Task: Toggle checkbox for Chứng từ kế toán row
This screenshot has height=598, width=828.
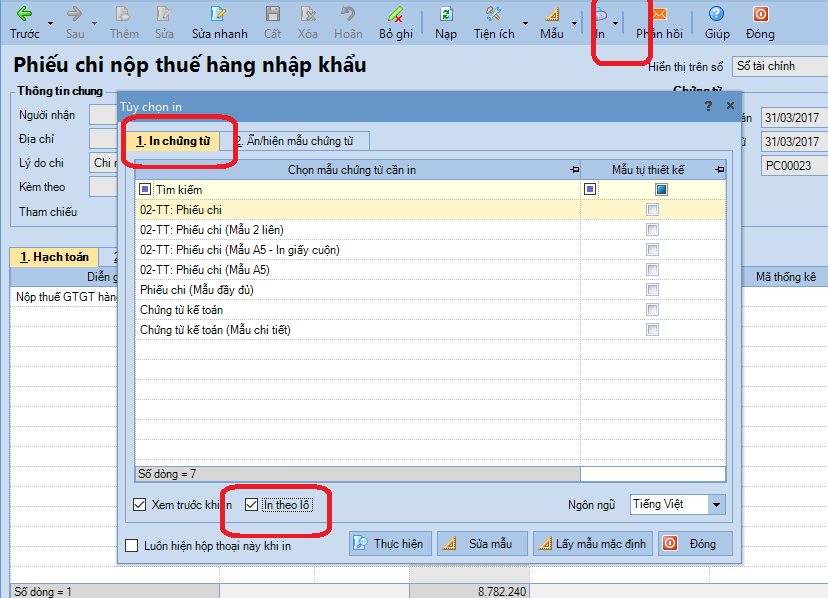Action: (653, 310)
